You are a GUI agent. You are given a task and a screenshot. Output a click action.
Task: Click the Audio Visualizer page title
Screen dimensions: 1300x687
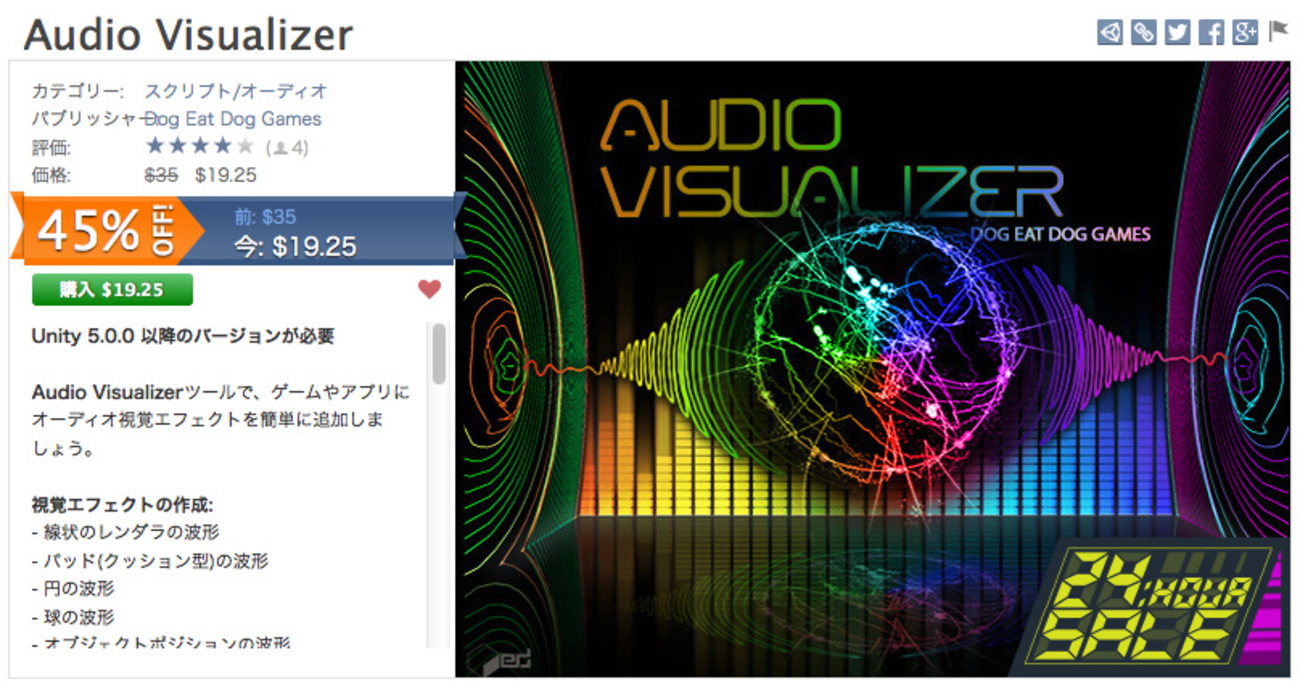pos(188,35)
